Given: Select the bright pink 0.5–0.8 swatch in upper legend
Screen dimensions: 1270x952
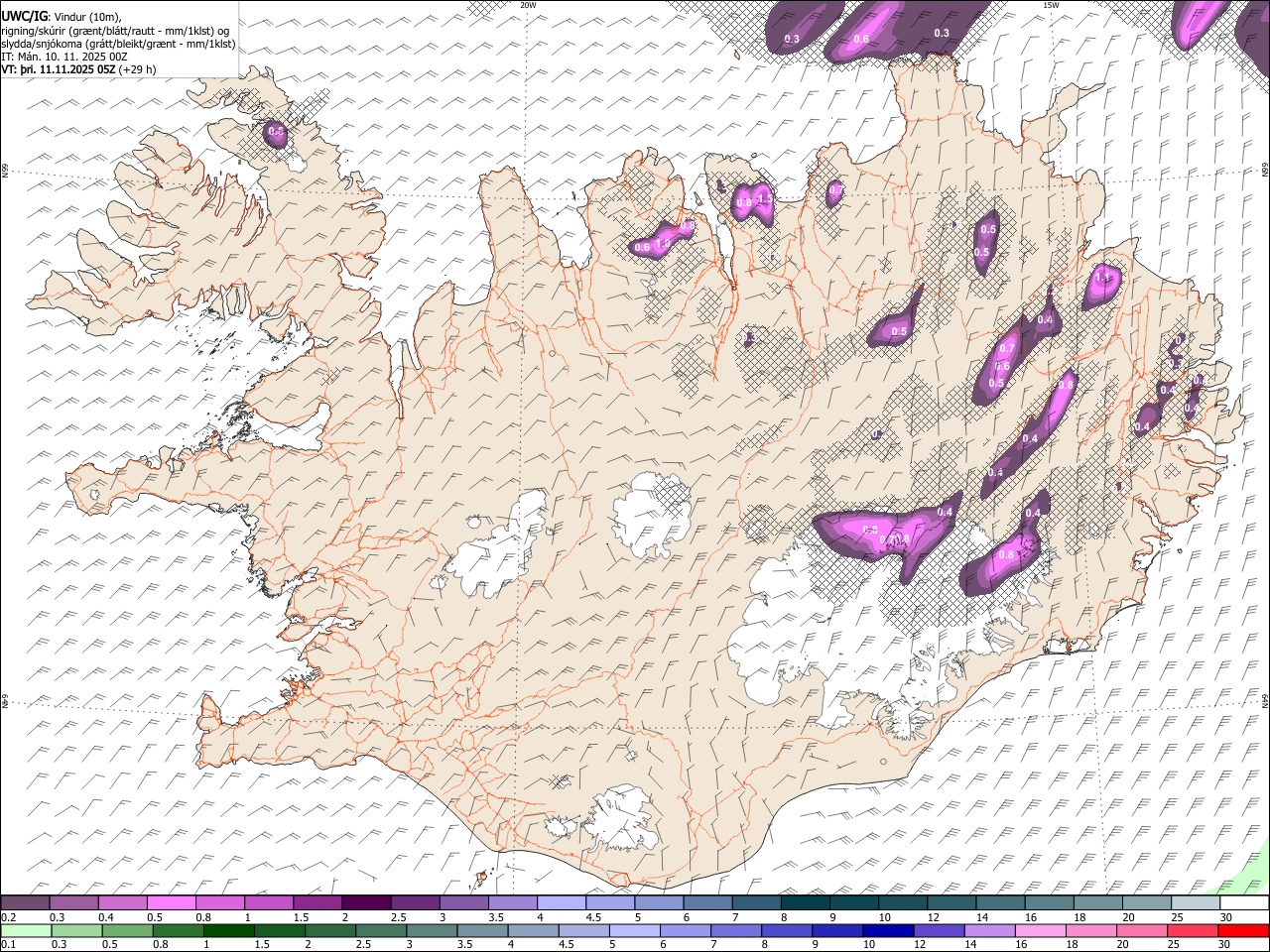Looking at the screenshot, I should (x=172, y=903).
